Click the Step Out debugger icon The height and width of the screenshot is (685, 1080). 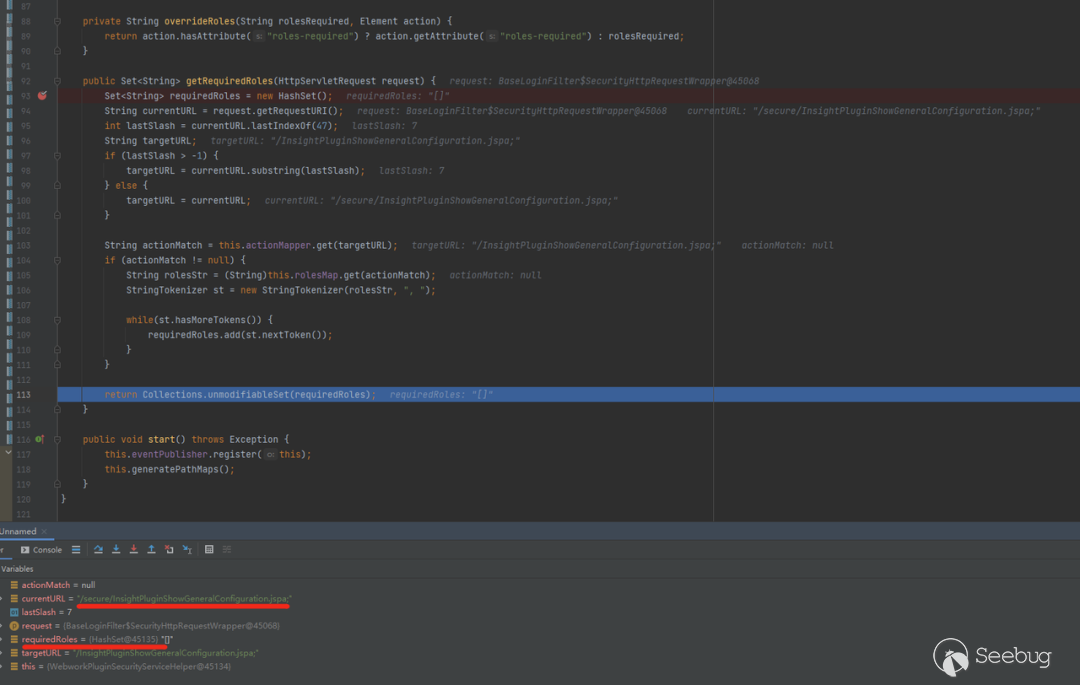(x=151, y=549)
